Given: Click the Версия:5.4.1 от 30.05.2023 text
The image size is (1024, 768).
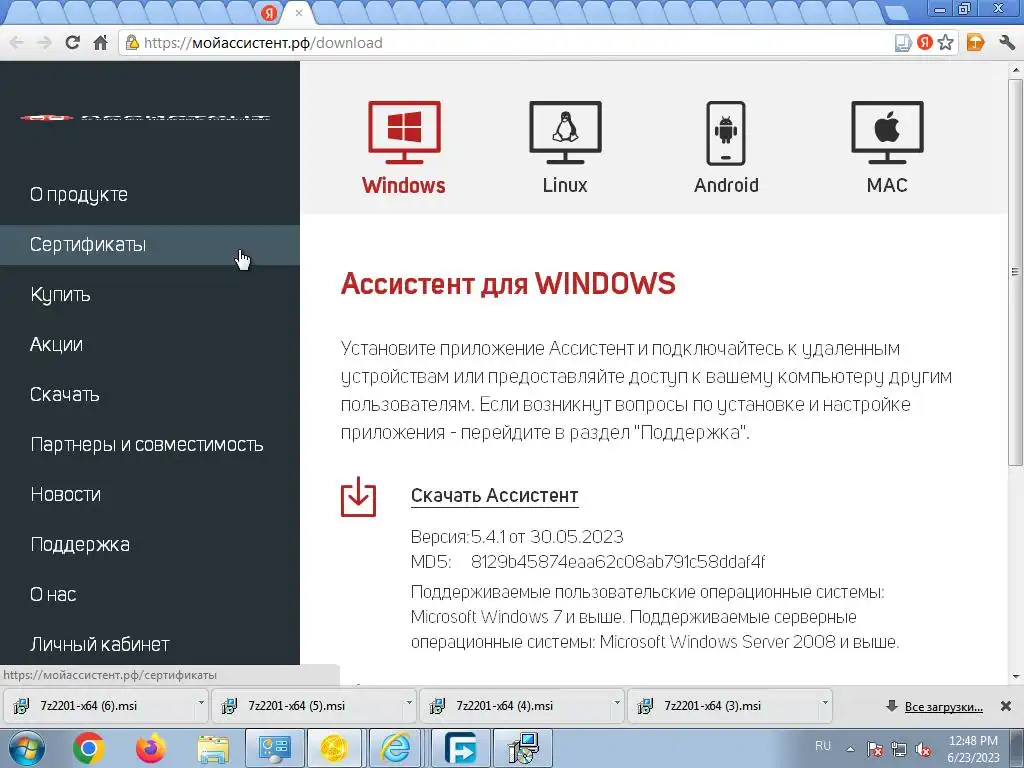Looking at the screenshot, I should tap(517, 537).
